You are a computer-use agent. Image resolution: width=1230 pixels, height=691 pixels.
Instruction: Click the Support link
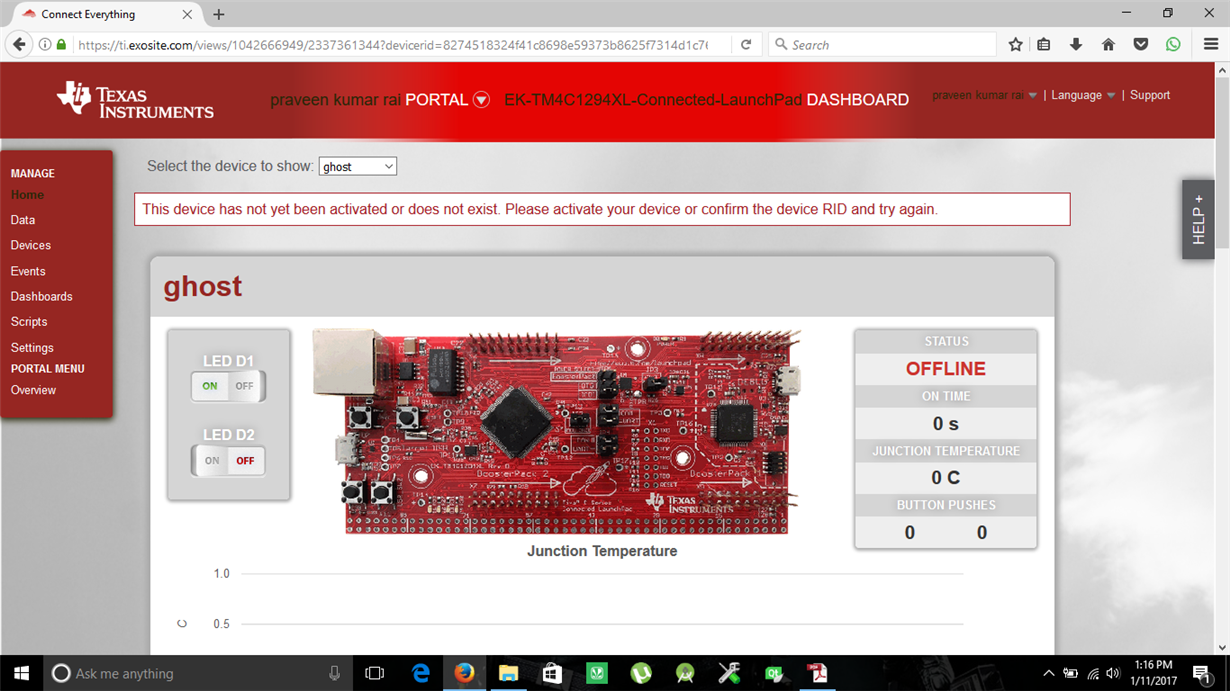[1150, 95]
